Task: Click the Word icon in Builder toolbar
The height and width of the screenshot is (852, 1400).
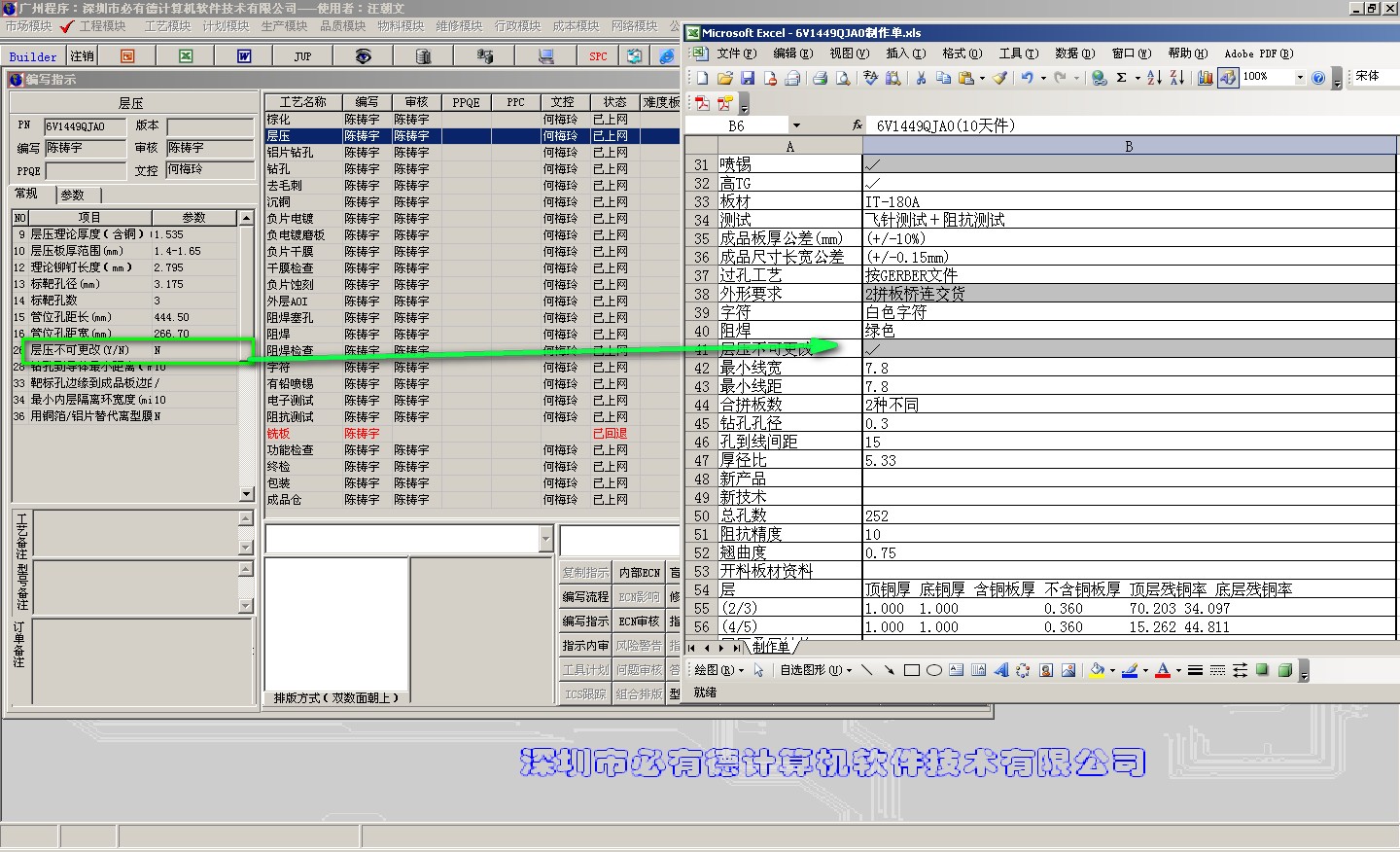Action: coord(244,56)
